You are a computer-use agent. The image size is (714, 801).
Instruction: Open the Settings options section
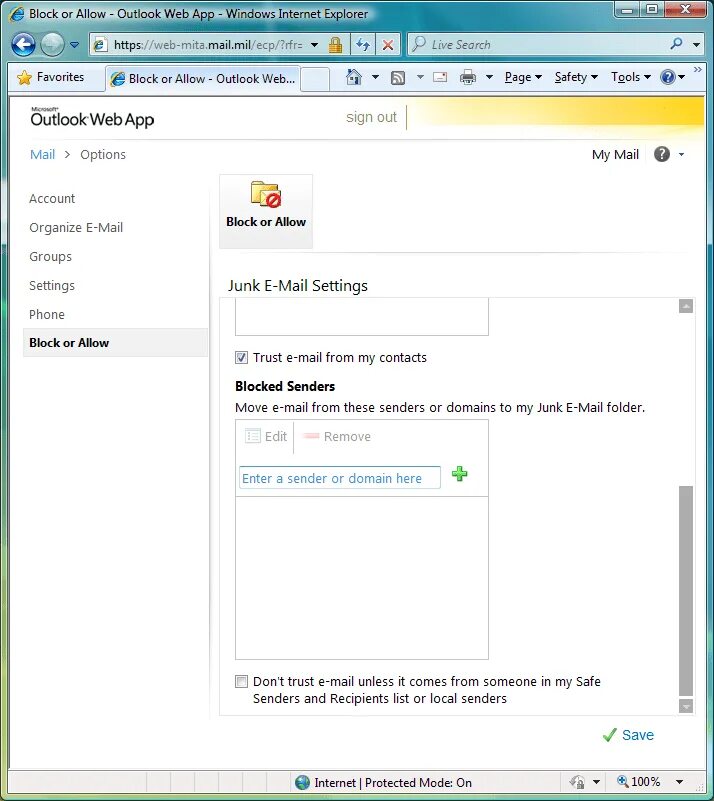pos(52,286)
